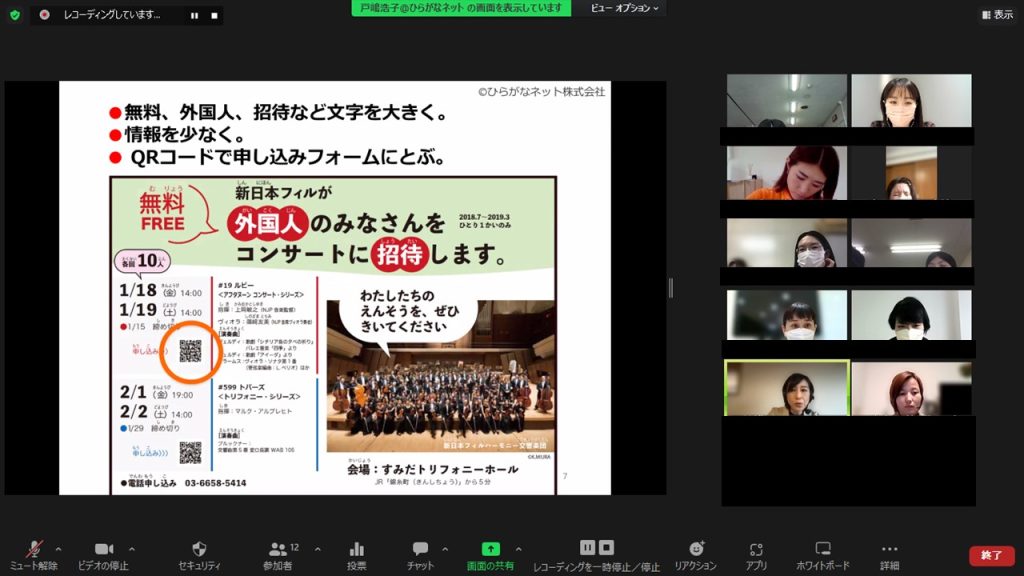Click the phone number 03-6658-5414
The image size is (1024, 576).
[x=216, y=483]
